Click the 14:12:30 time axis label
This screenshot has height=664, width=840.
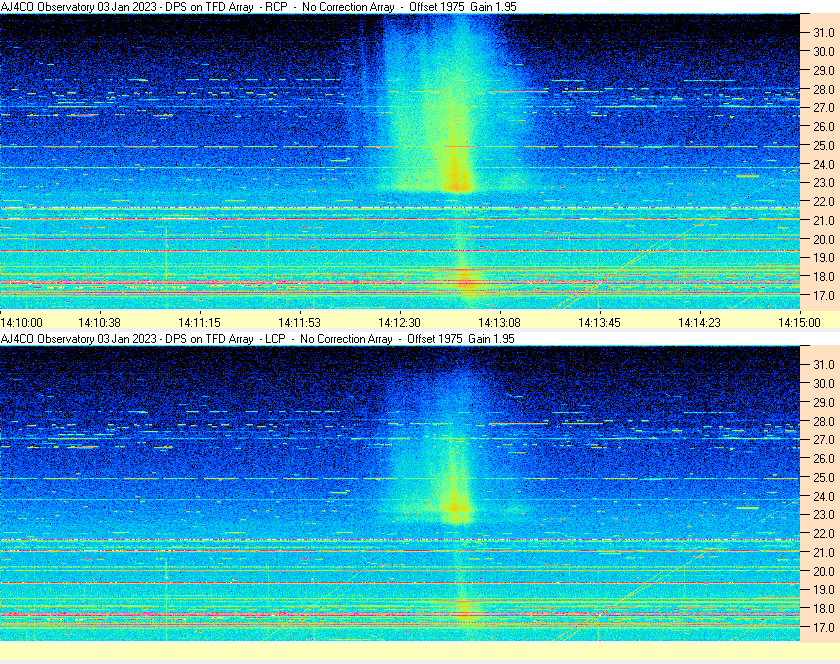coord(399,323)
